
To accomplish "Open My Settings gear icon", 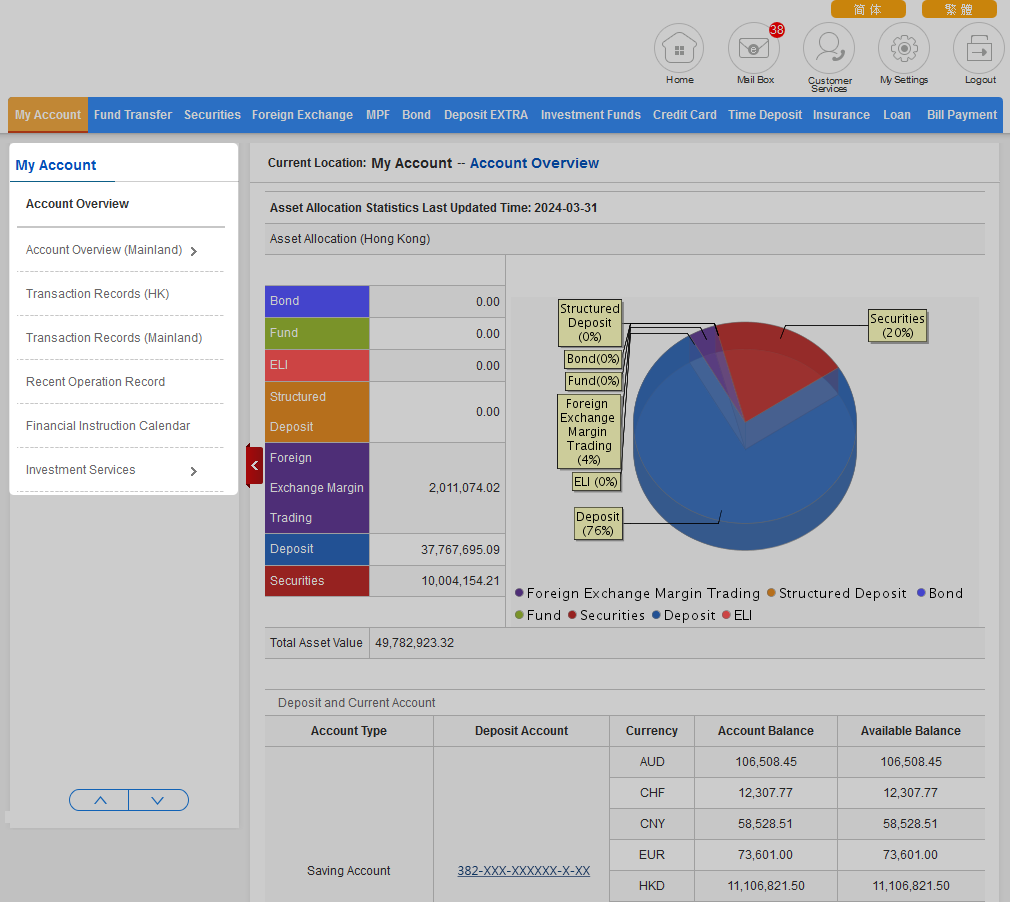I will point(904,48).
